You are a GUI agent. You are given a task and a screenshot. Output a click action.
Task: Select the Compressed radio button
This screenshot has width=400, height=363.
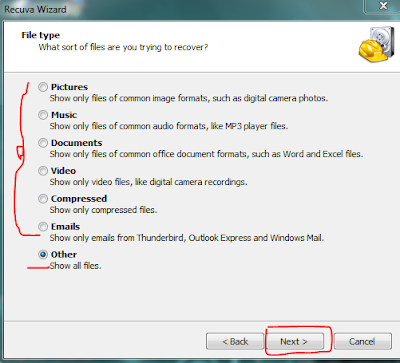click(x=43, y=199)
